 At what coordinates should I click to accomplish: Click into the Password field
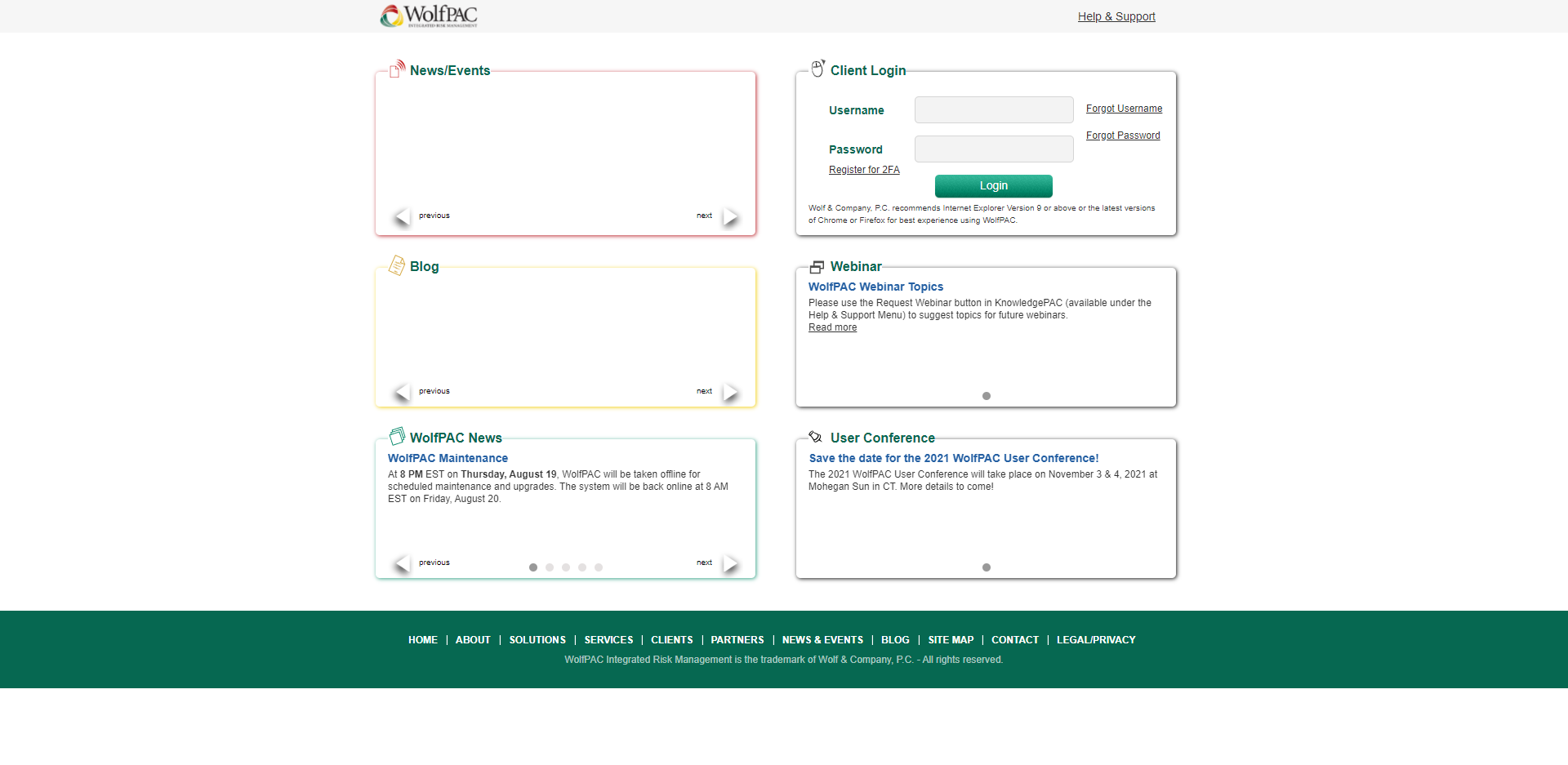993,149
